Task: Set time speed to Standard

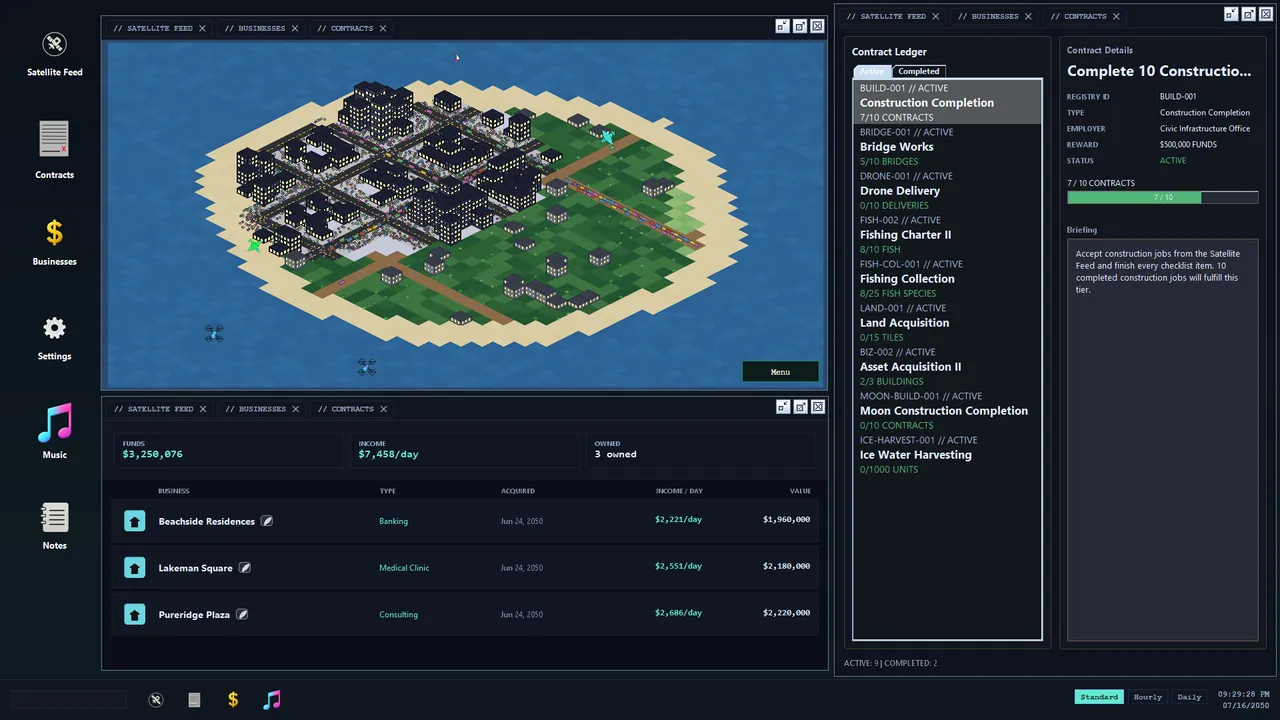Action: [1099, 697]
